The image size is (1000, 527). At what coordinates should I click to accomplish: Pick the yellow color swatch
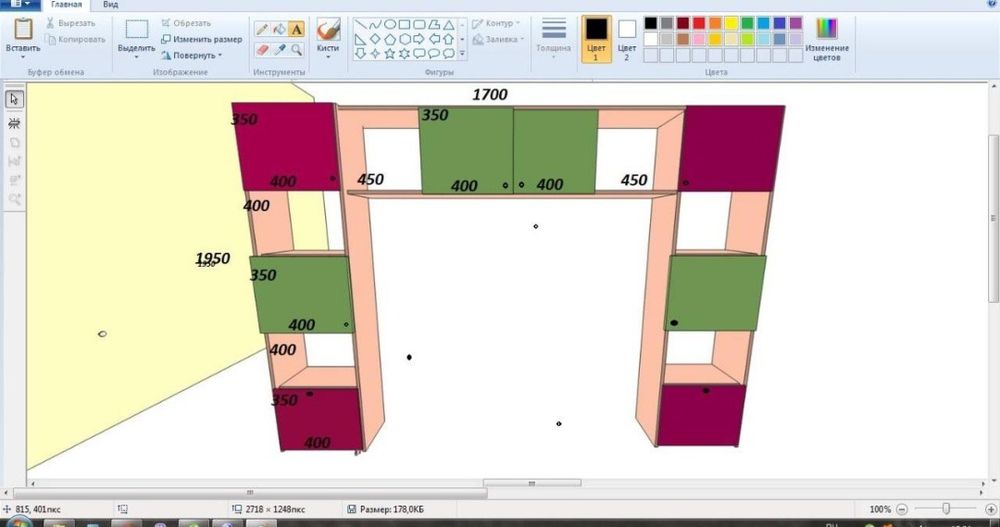point(732,24)
